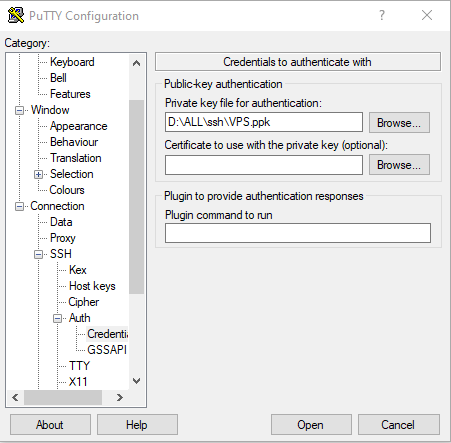Click the category tree scroll up arrow

pos(136,63)
